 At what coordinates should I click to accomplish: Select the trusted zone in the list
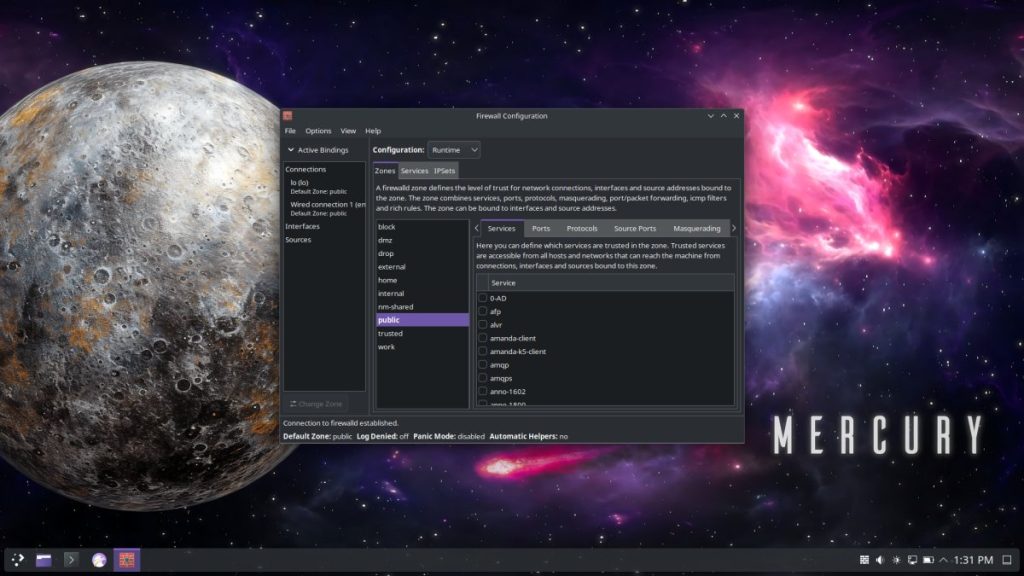[x=390, y=334]
